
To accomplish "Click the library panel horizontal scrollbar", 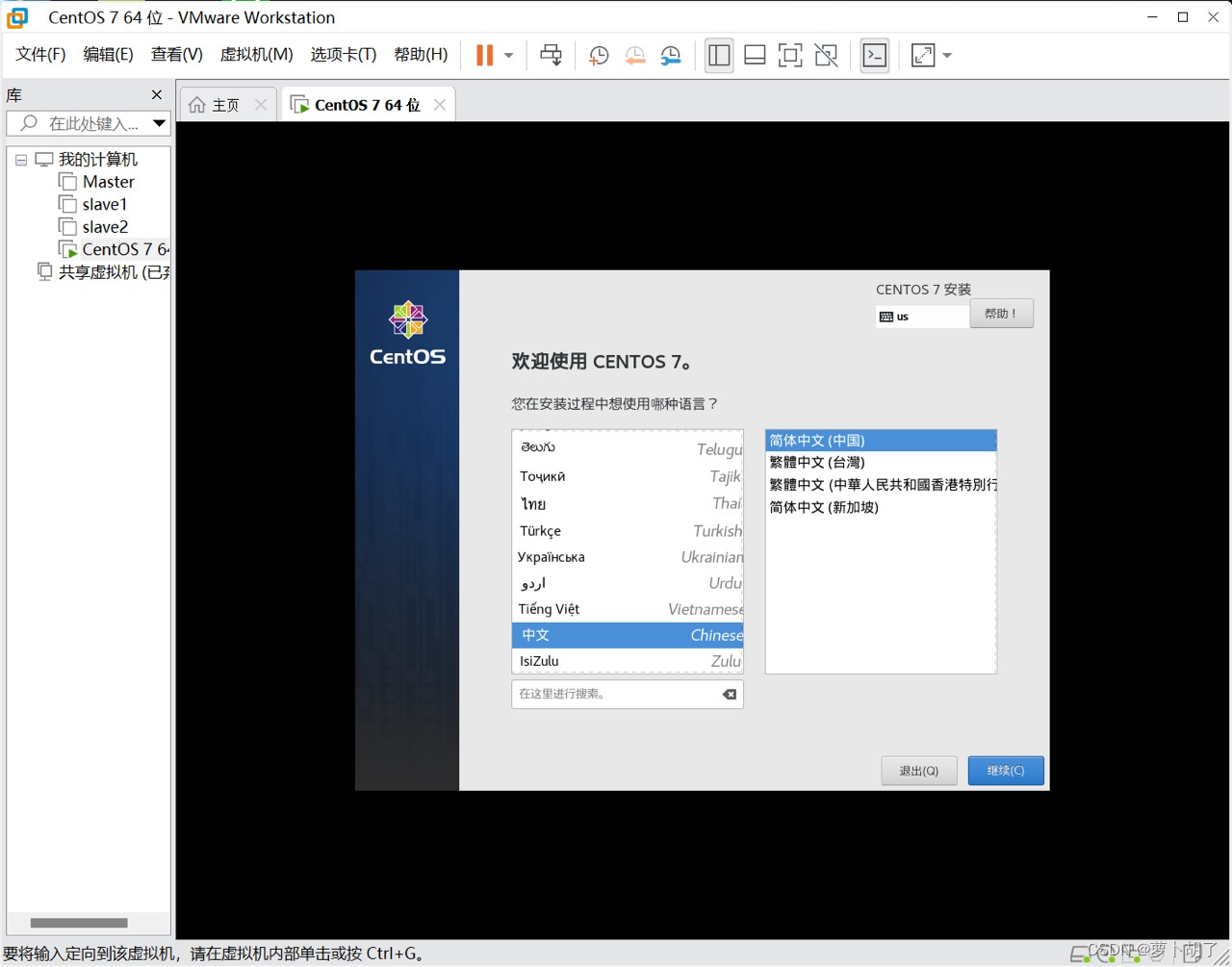I will coord(79,923).
